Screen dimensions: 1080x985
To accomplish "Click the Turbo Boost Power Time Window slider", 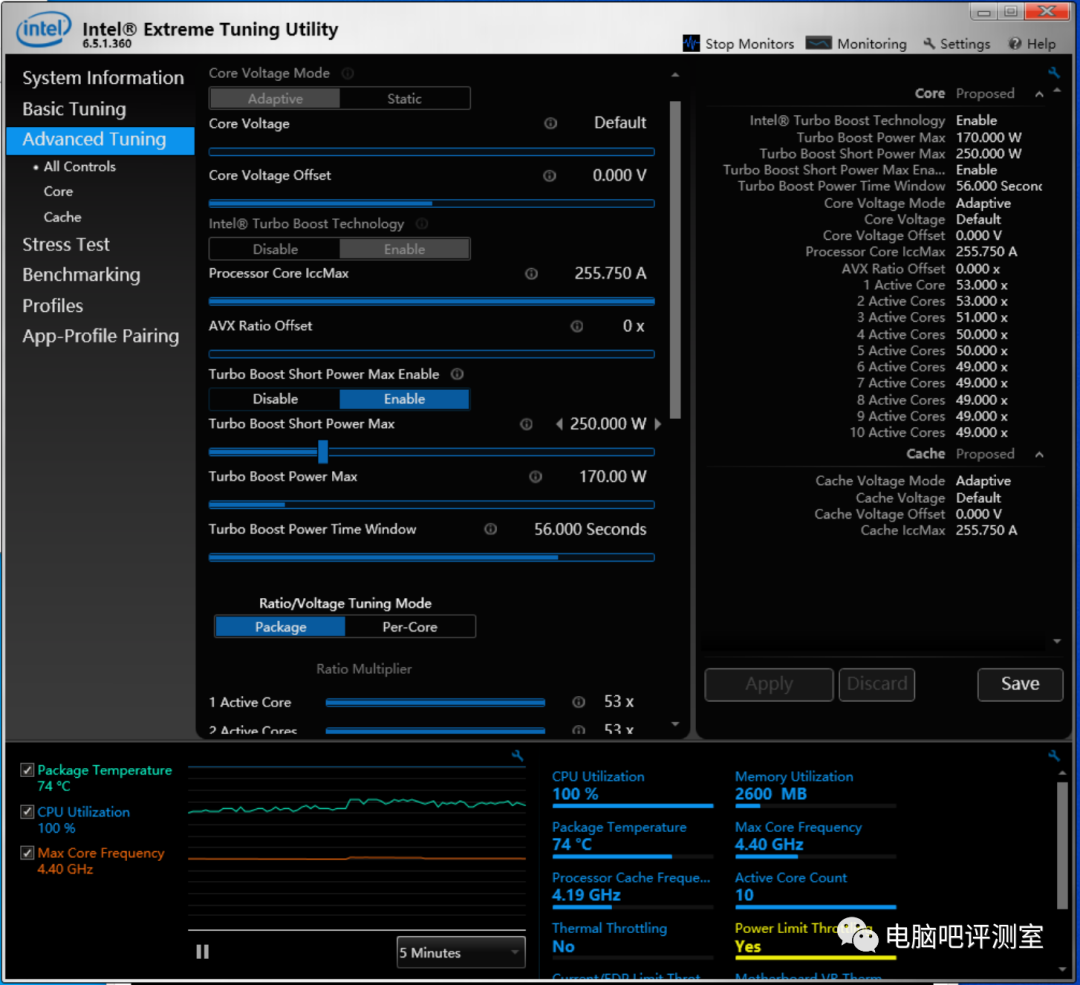I will click(x=432, y=557).
